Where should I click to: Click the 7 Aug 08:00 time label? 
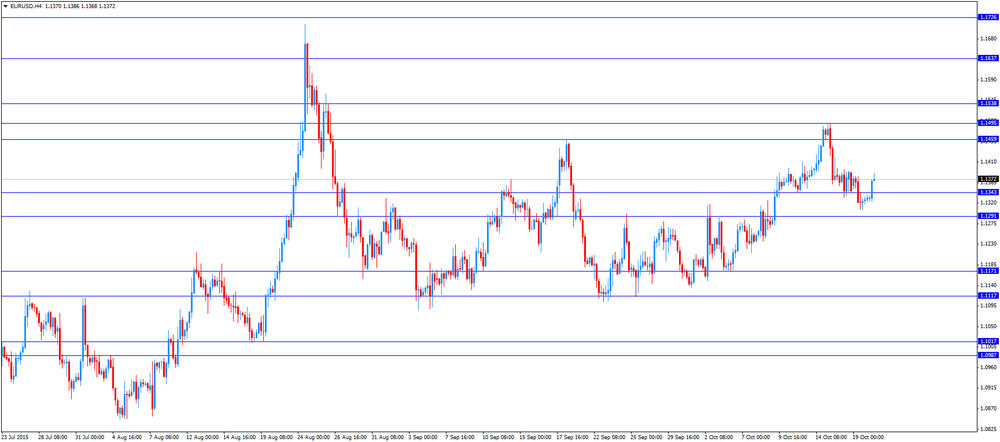coord(164,438)
